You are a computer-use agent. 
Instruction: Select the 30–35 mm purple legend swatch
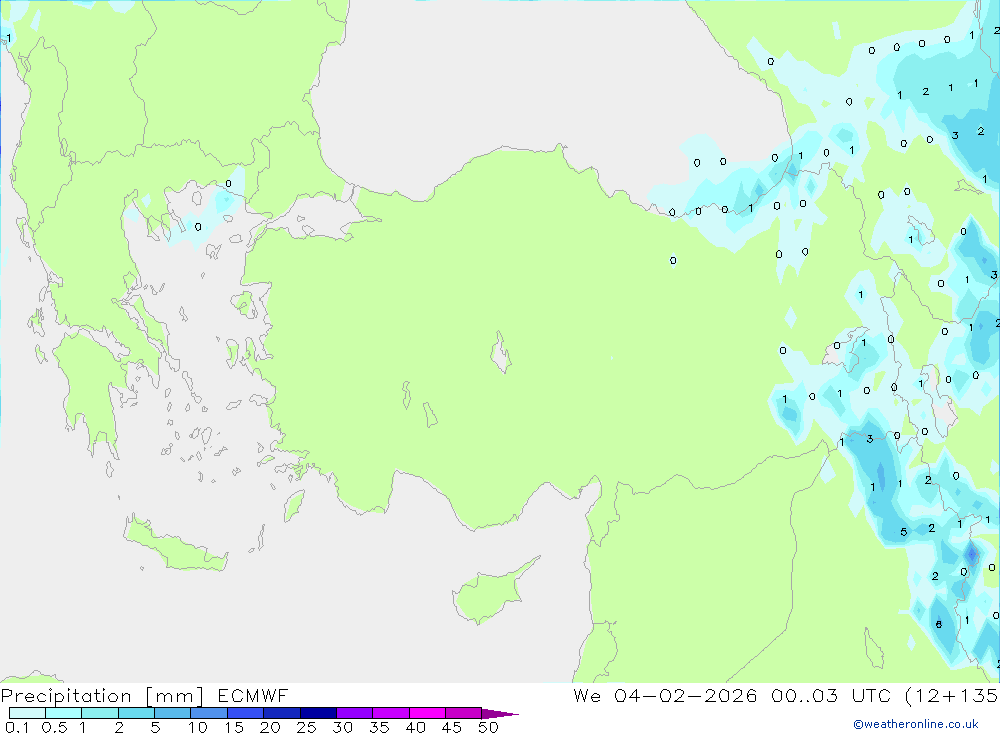point(354,713)
